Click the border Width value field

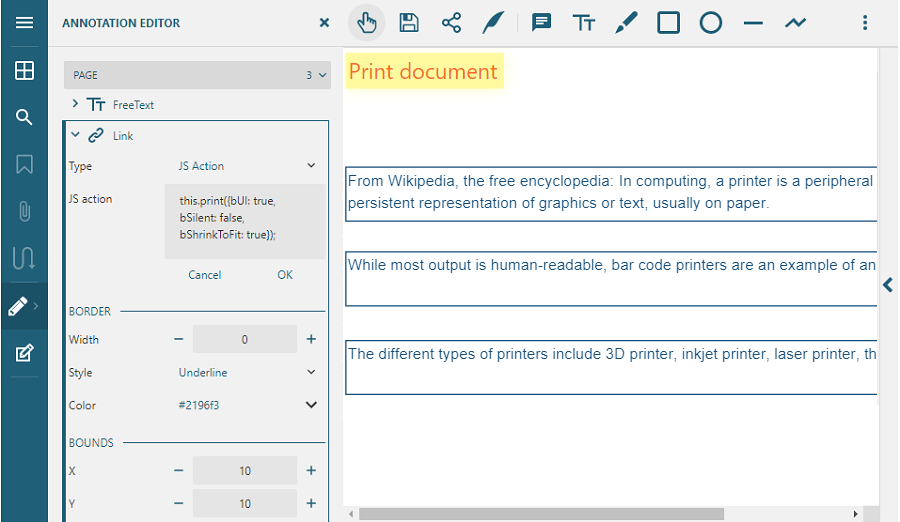click(x=245, y=339)
